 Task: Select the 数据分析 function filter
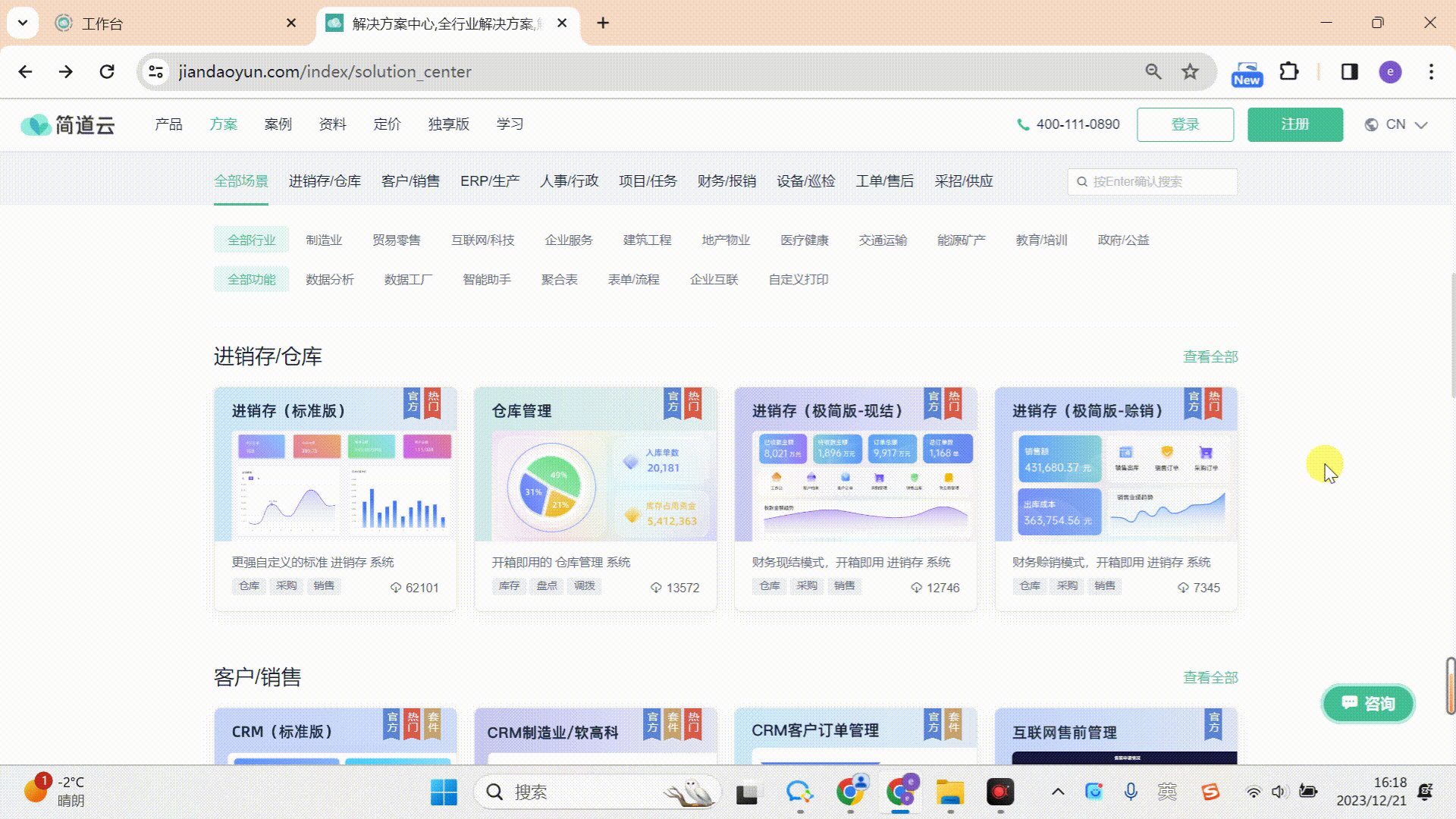click(330, 280)
